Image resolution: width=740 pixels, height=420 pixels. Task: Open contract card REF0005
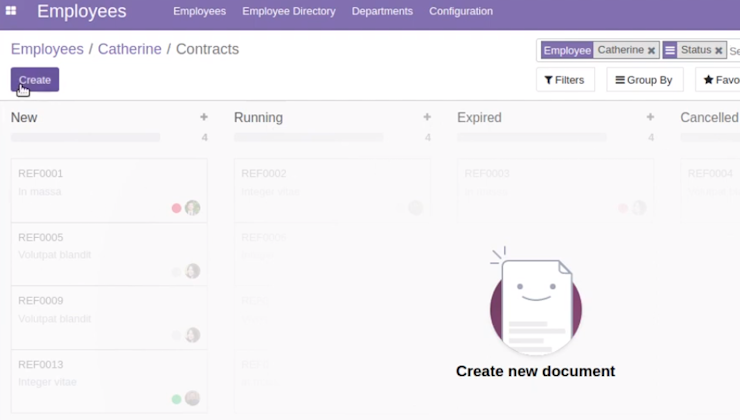109,254
